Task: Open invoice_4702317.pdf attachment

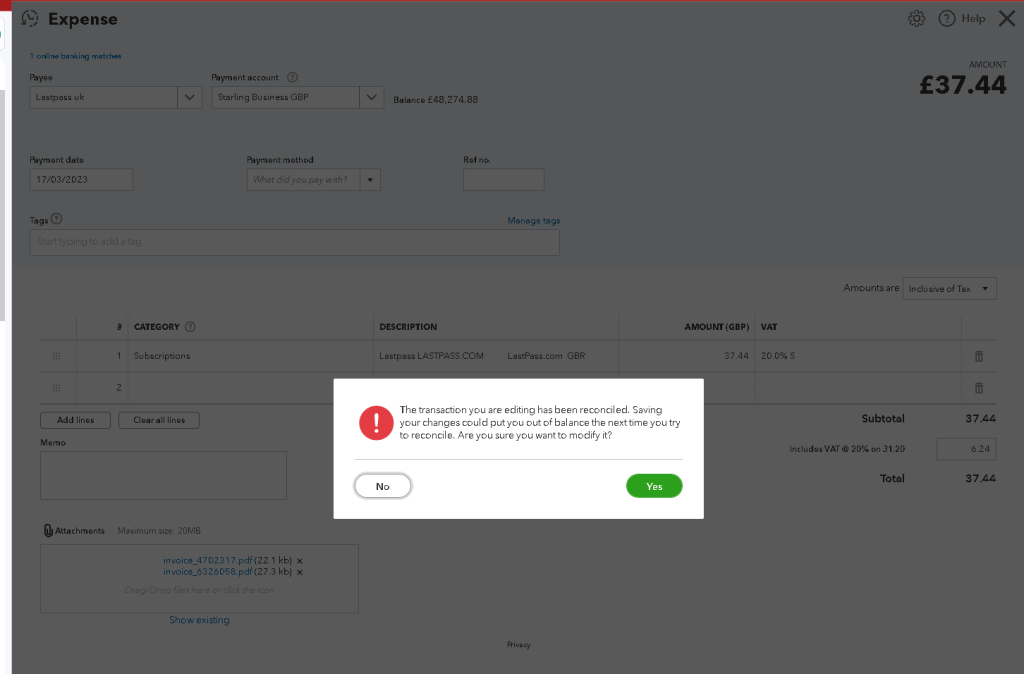Action: click(208, 560)
